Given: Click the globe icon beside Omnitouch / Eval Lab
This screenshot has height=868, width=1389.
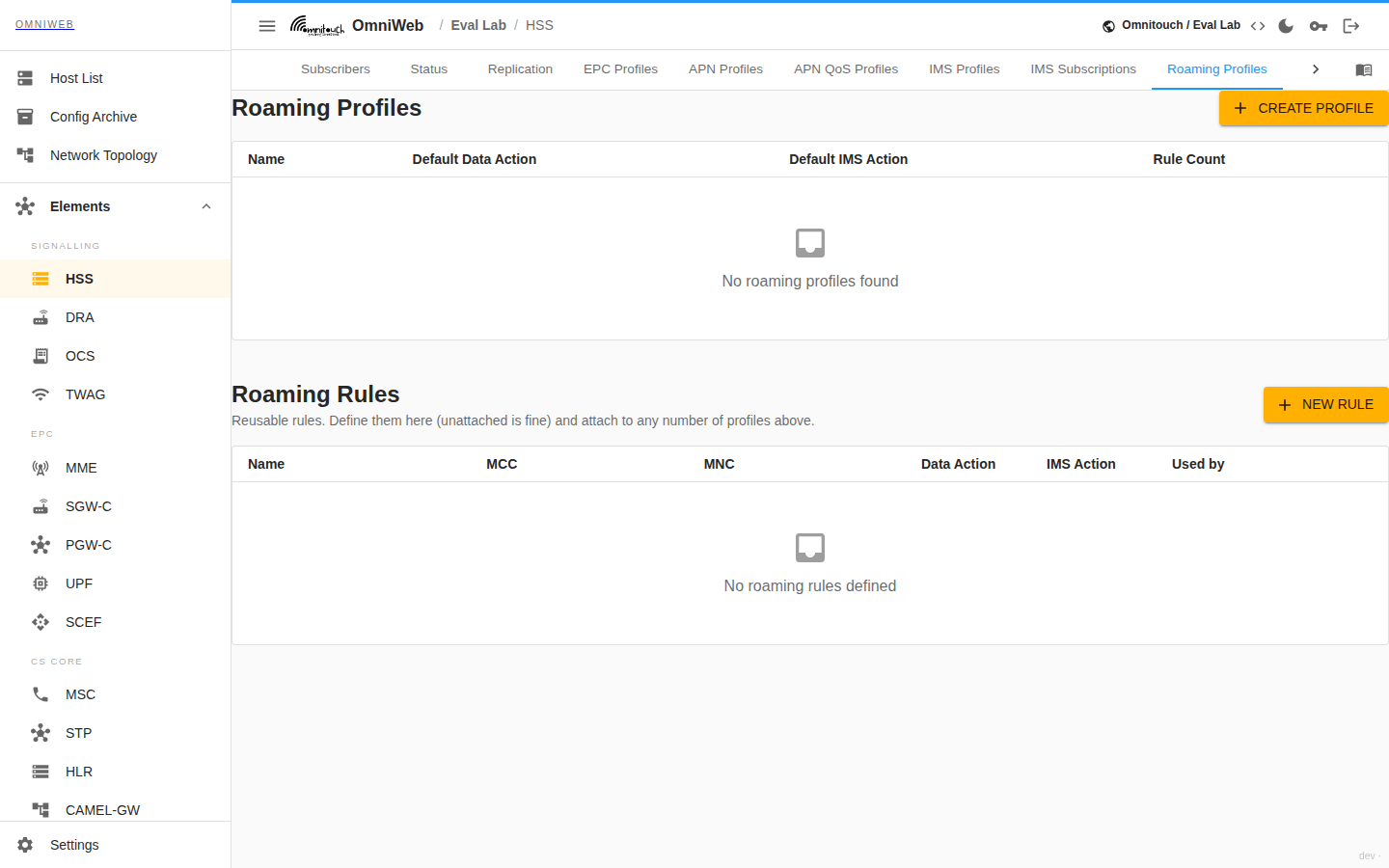Looking at the screenshot, I should pos(1109,26).
